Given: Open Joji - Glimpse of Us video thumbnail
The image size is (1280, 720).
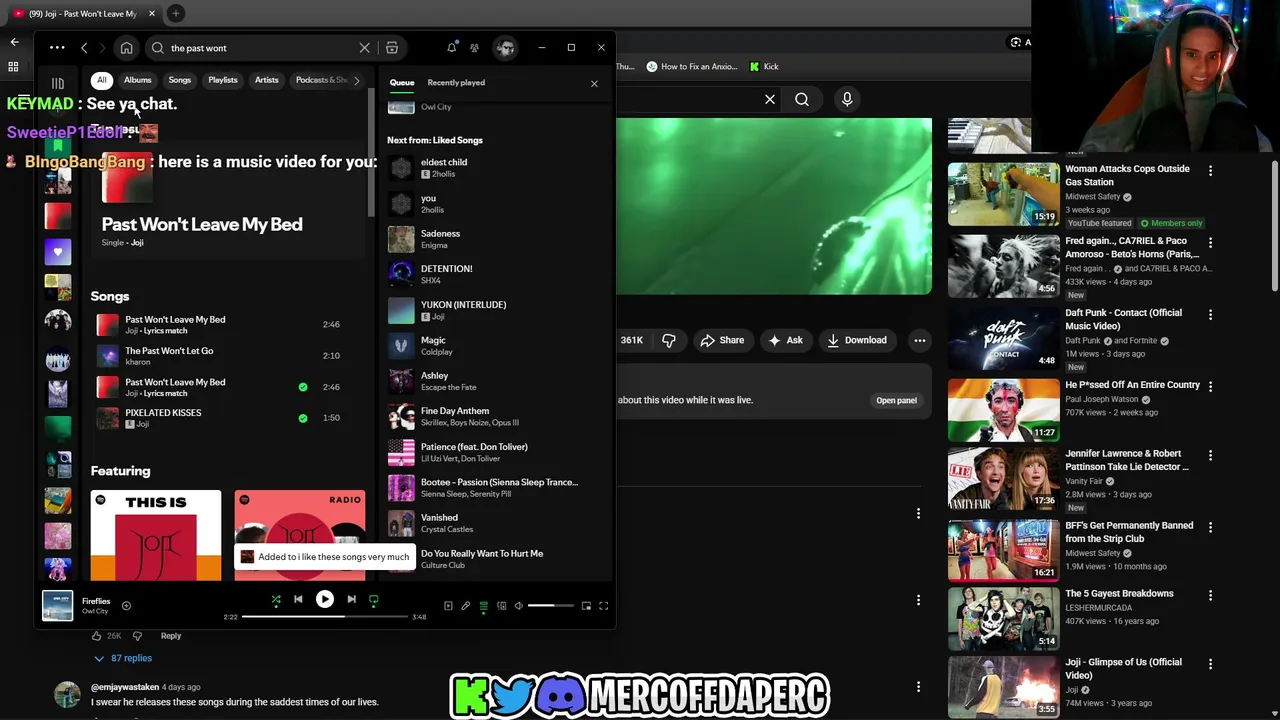Looking at the screenshot, I should (x=1003, y=686).
